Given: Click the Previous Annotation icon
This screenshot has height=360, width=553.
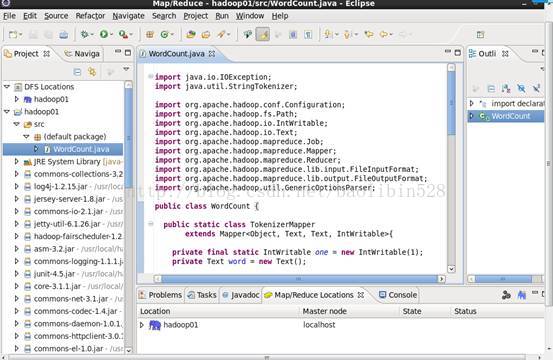Looking at the screenshot, I should coord(347,34).
